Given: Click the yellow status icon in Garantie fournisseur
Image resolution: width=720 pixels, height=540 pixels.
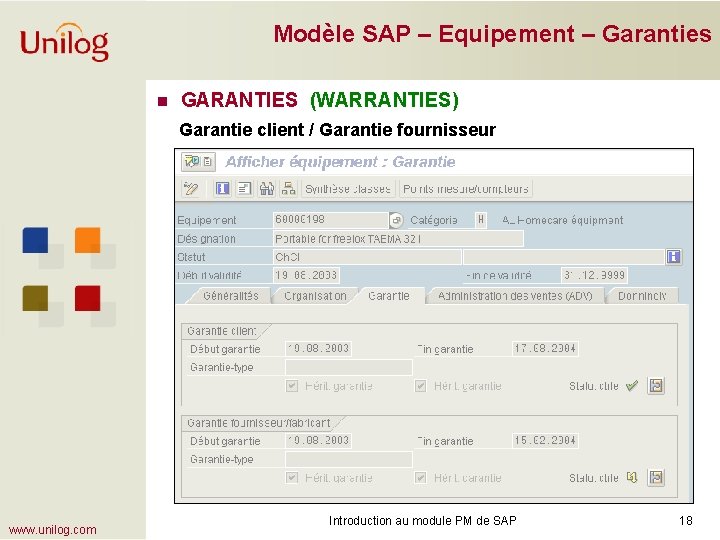Looking at the screenshot, I should coord(632,478).
